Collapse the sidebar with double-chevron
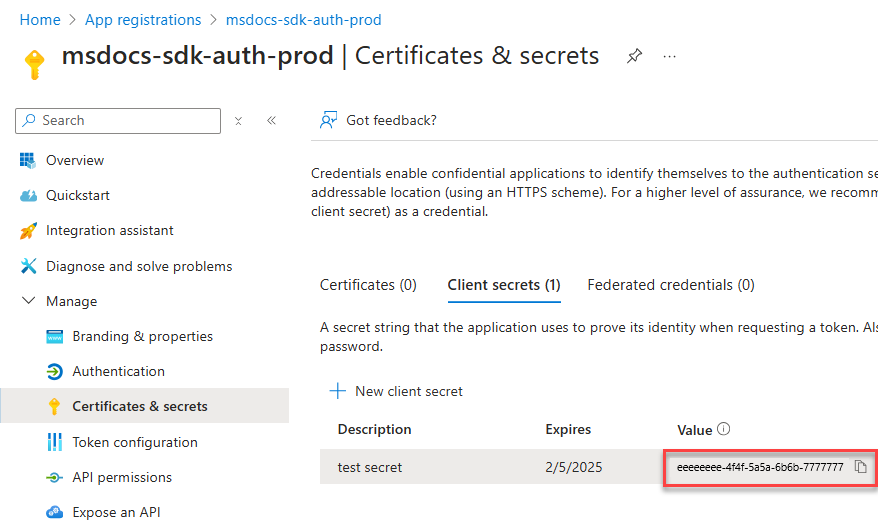Viewport: 878px width, 527px height. point(271,121)
